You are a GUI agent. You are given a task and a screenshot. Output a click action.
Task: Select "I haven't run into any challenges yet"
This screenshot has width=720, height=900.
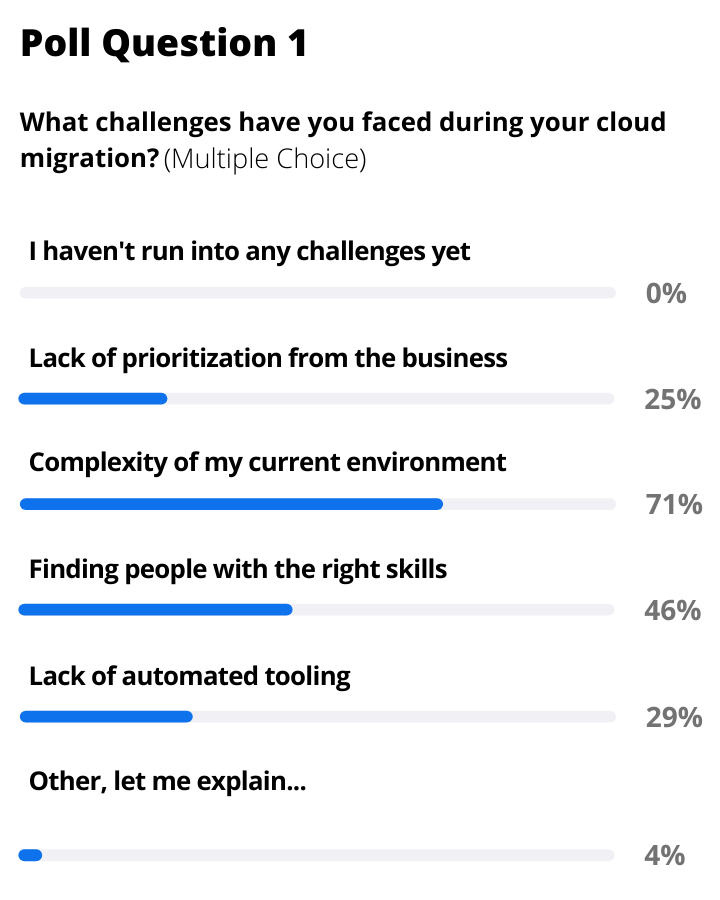[249, 250]
